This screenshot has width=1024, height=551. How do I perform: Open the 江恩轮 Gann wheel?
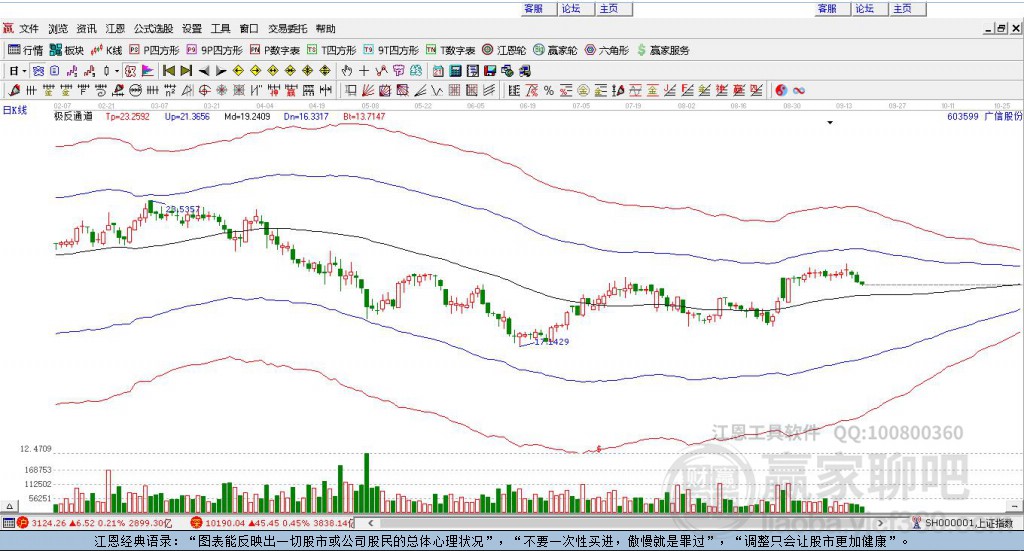504,50
